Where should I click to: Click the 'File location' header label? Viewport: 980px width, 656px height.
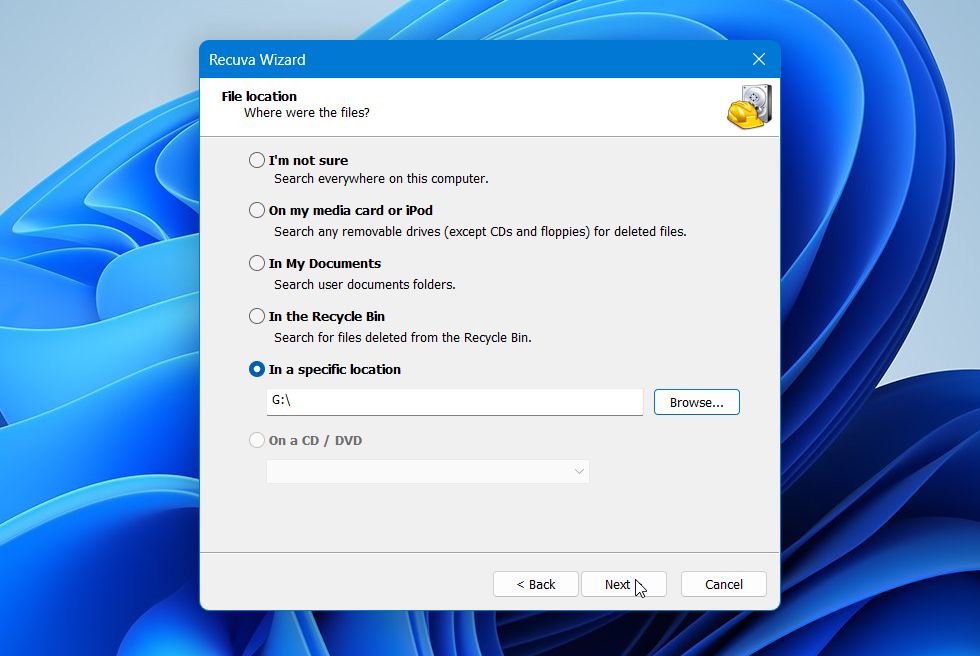[x=257, y=96]
